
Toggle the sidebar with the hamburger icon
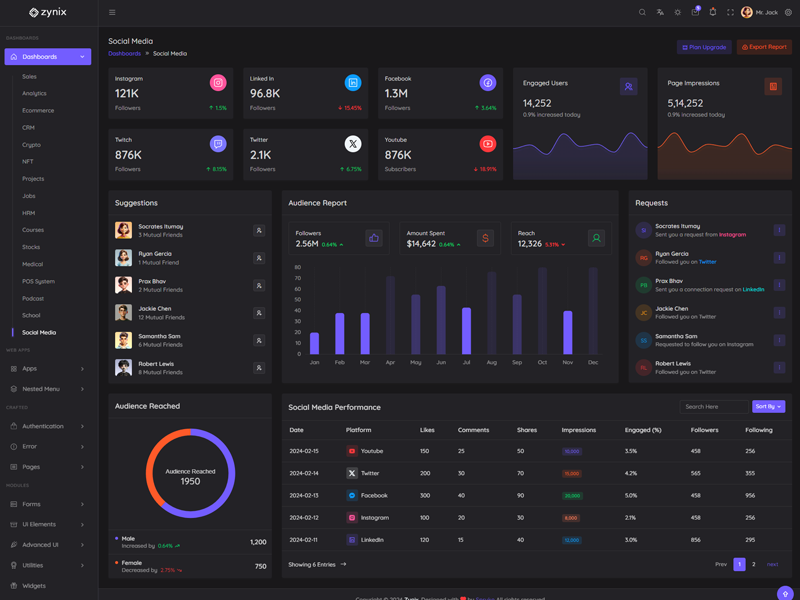[112, 13]
